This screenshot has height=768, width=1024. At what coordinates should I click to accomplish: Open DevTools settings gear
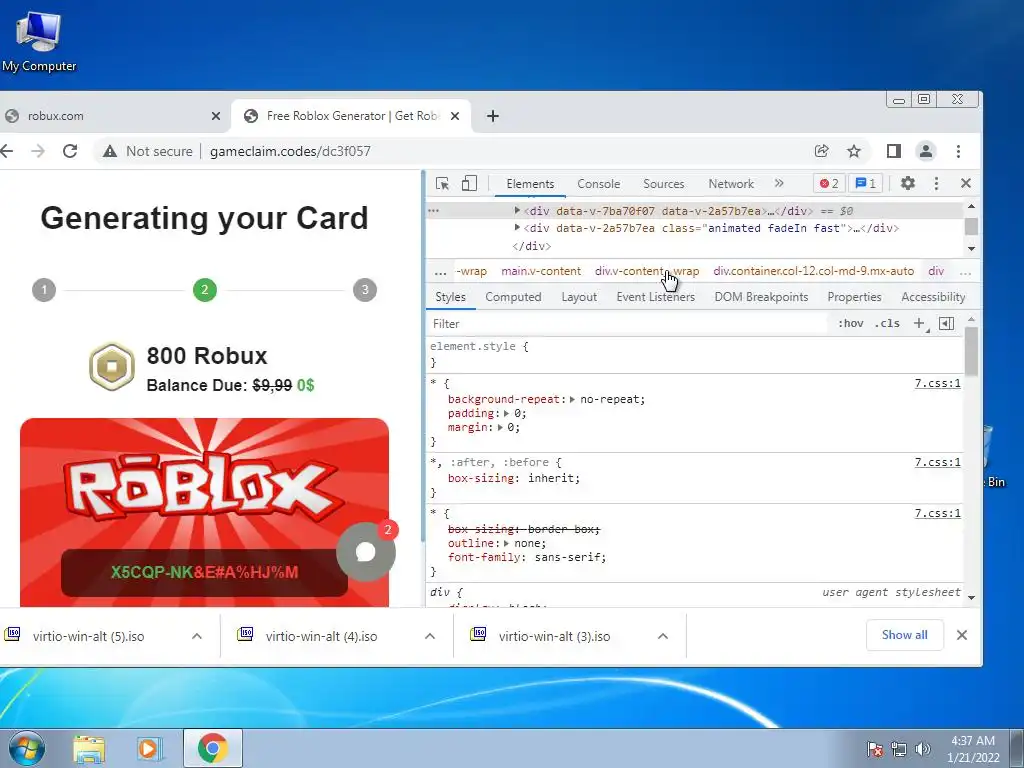click(x=908, y=184)
